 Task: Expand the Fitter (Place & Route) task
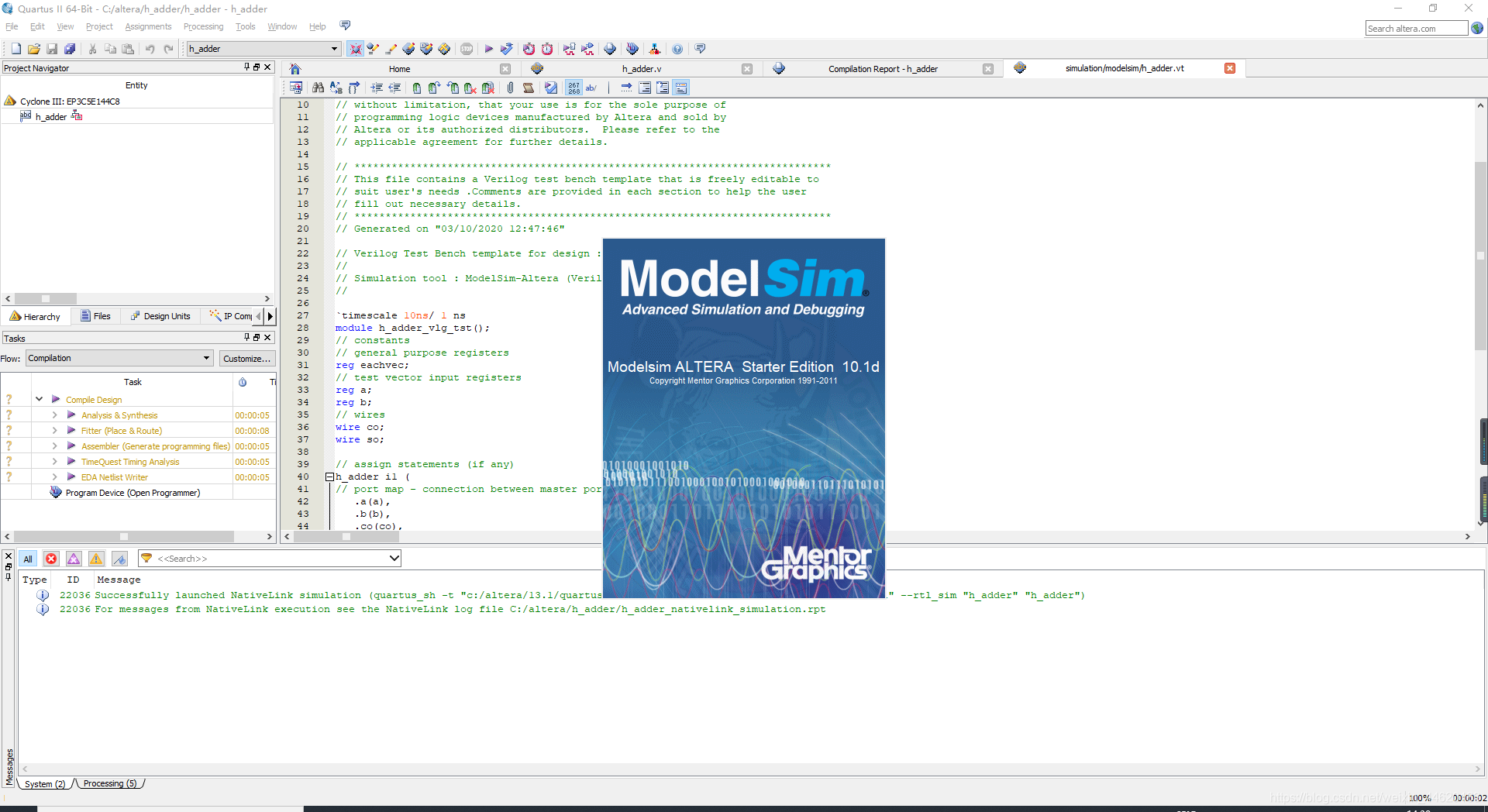click(x=54, y=430)
